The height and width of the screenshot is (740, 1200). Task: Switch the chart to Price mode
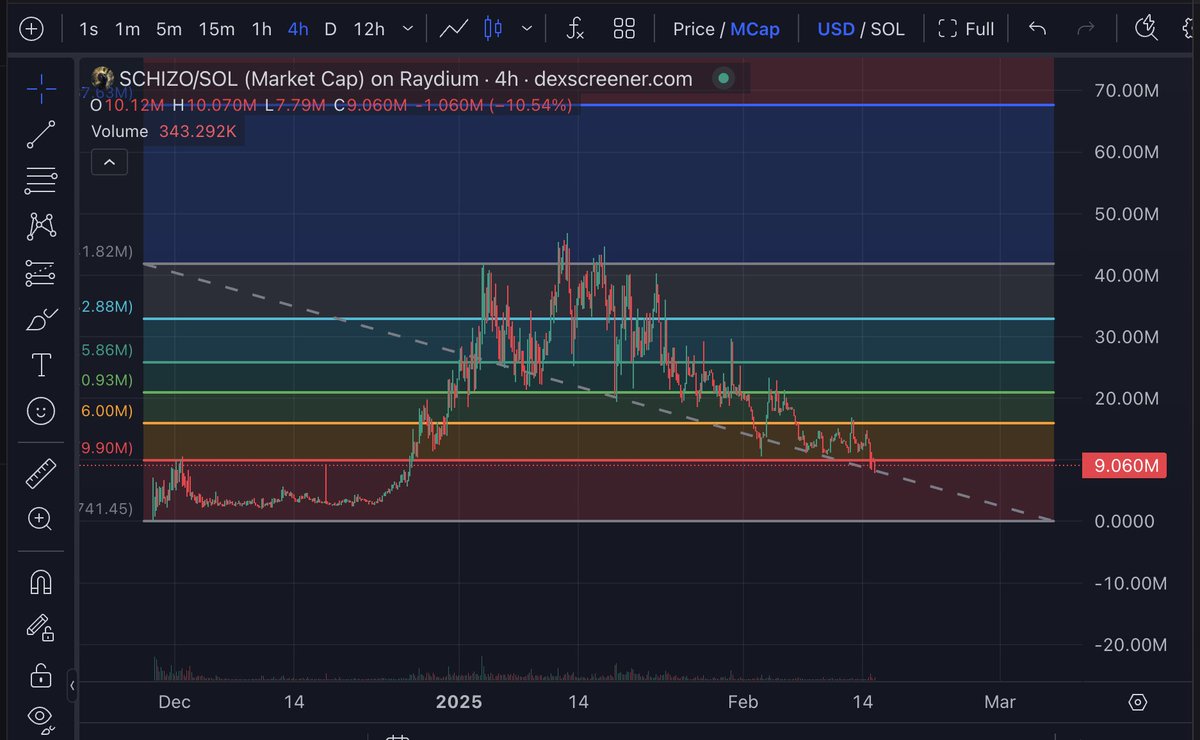pyautogui.click(x=694, y=29)
